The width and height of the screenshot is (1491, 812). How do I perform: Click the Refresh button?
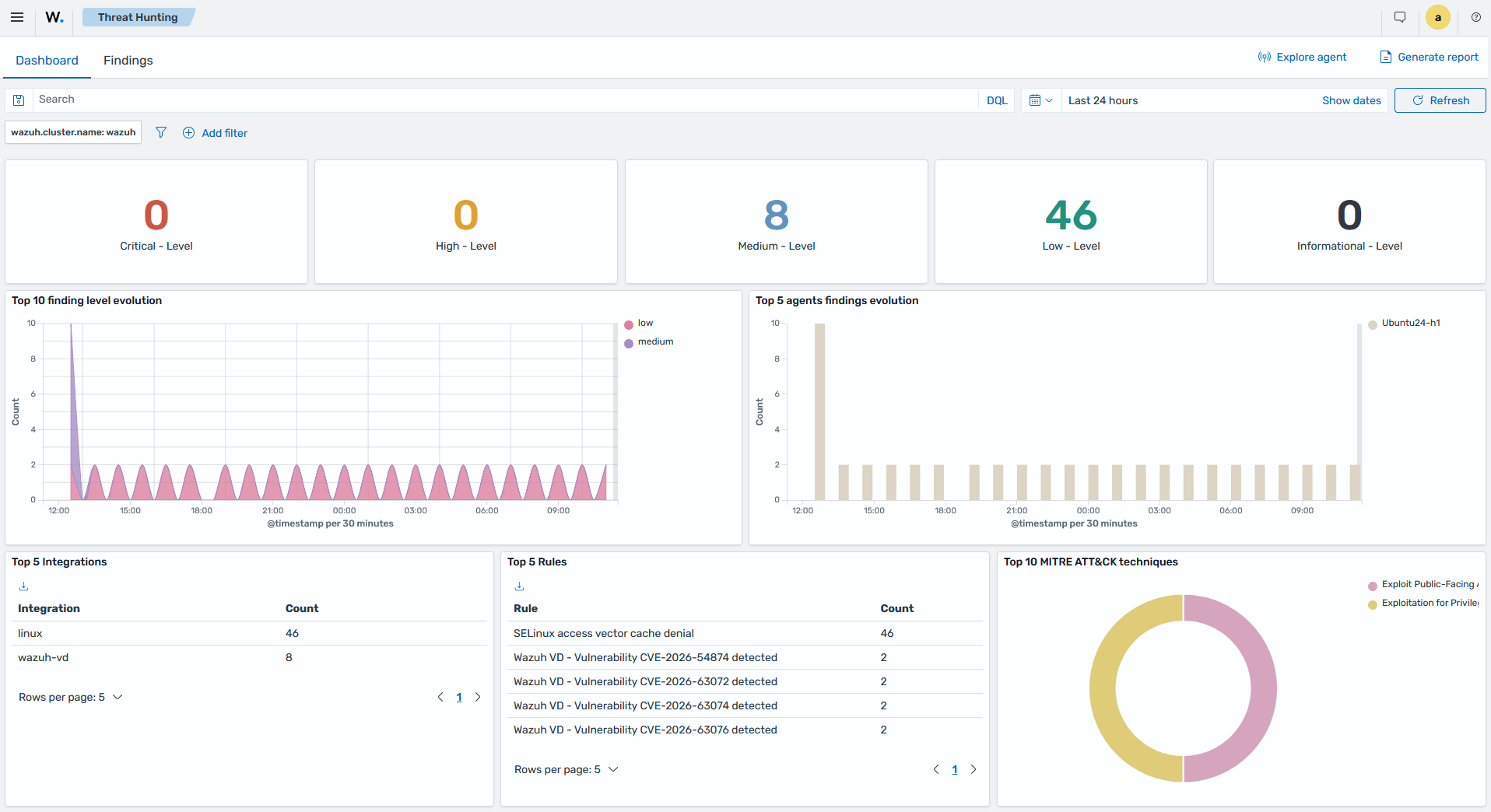[1440, 100]
